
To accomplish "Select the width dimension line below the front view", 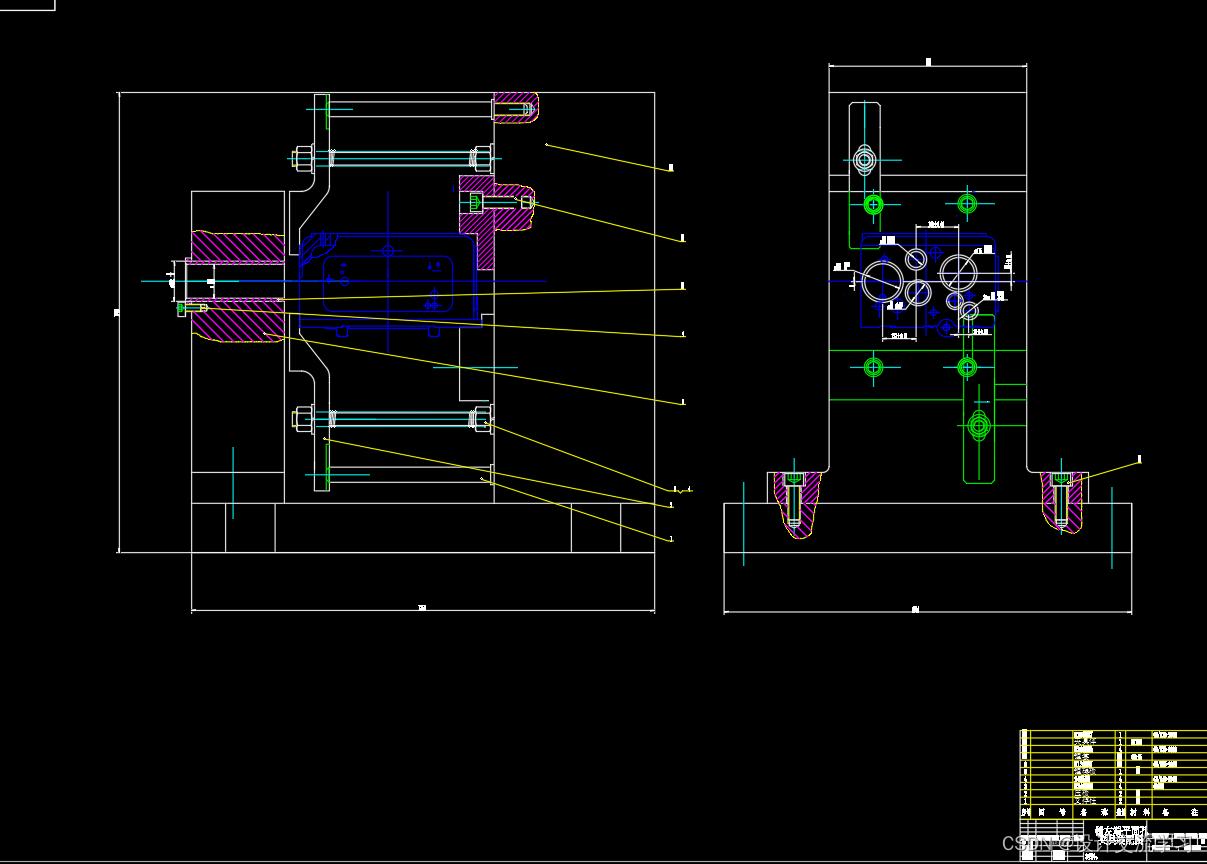I will pyautogui.click(x=423, y=609).
